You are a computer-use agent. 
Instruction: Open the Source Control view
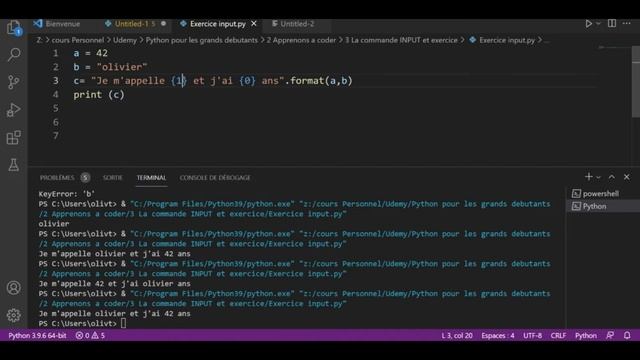13,82
